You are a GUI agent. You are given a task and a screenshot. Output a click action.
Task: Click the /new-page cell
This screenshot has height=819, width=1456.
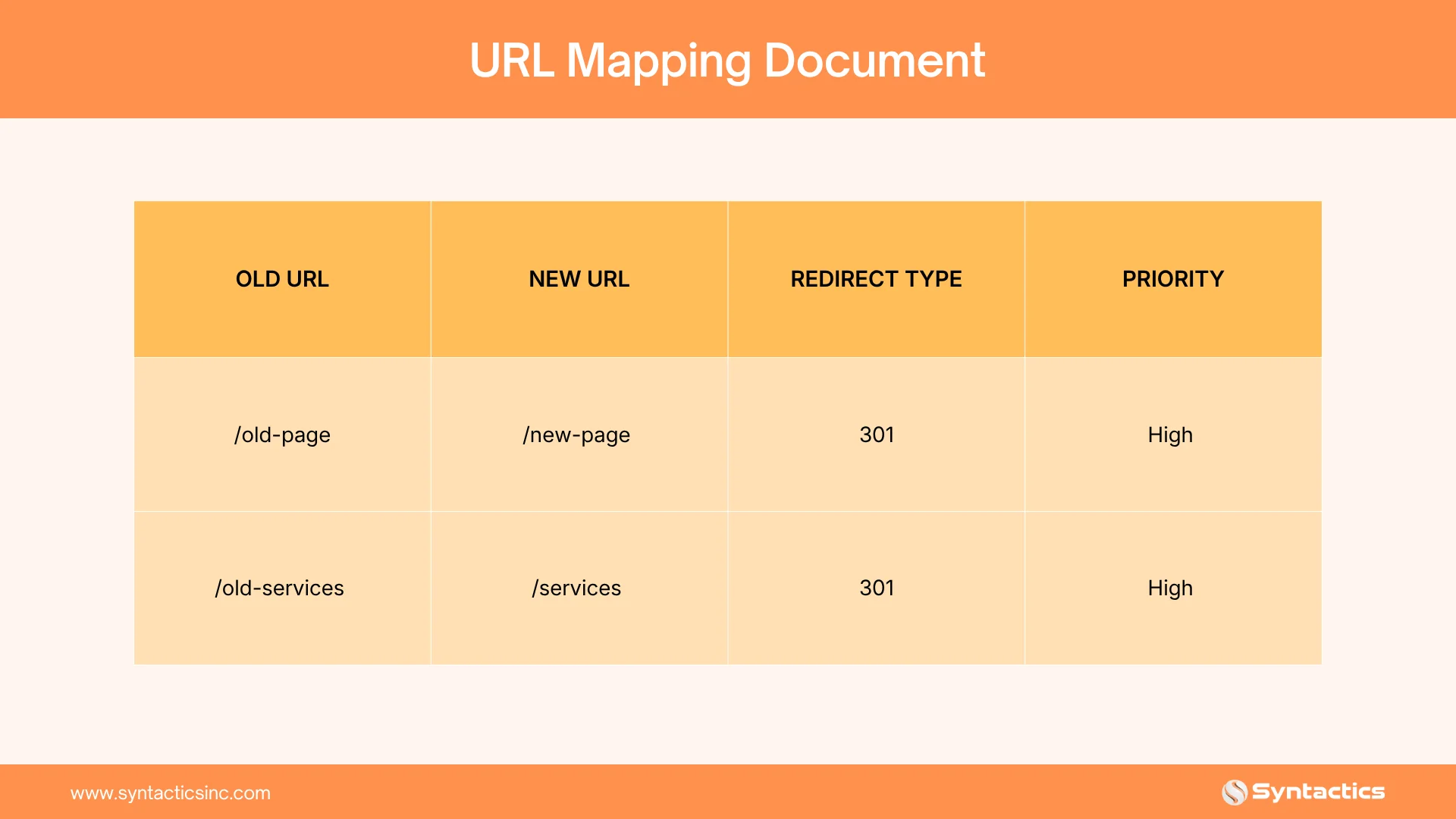(579, 435)
